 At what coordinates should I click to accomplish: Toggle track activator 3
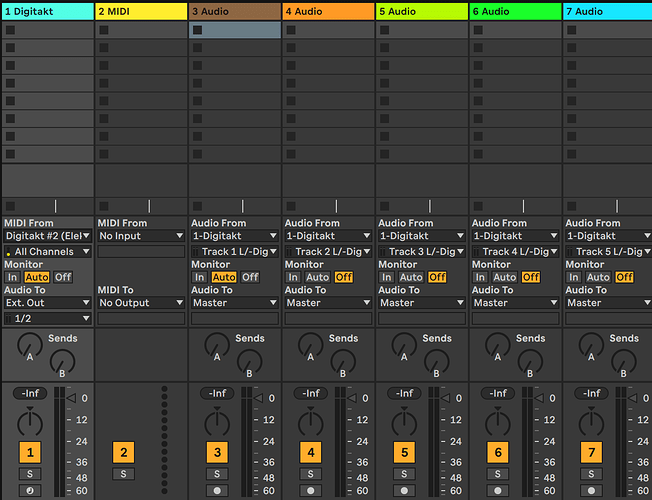click(217, 452)
